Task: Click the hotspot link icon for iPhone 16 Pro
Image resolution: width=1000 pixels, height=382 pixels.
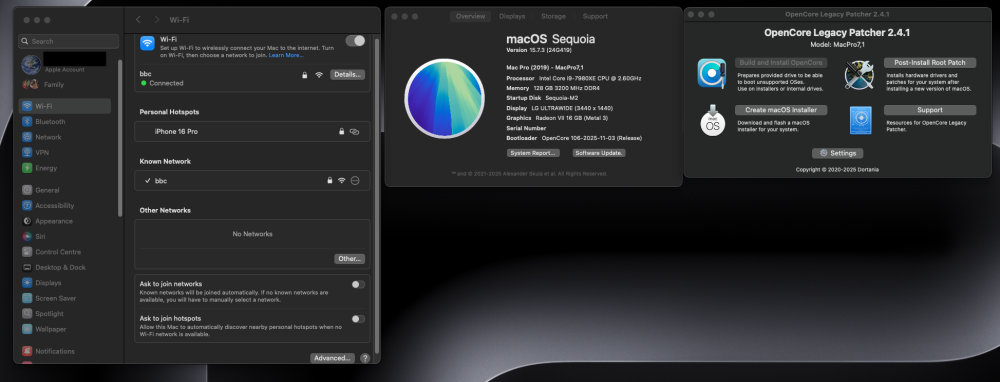Action: pos(355,131)
